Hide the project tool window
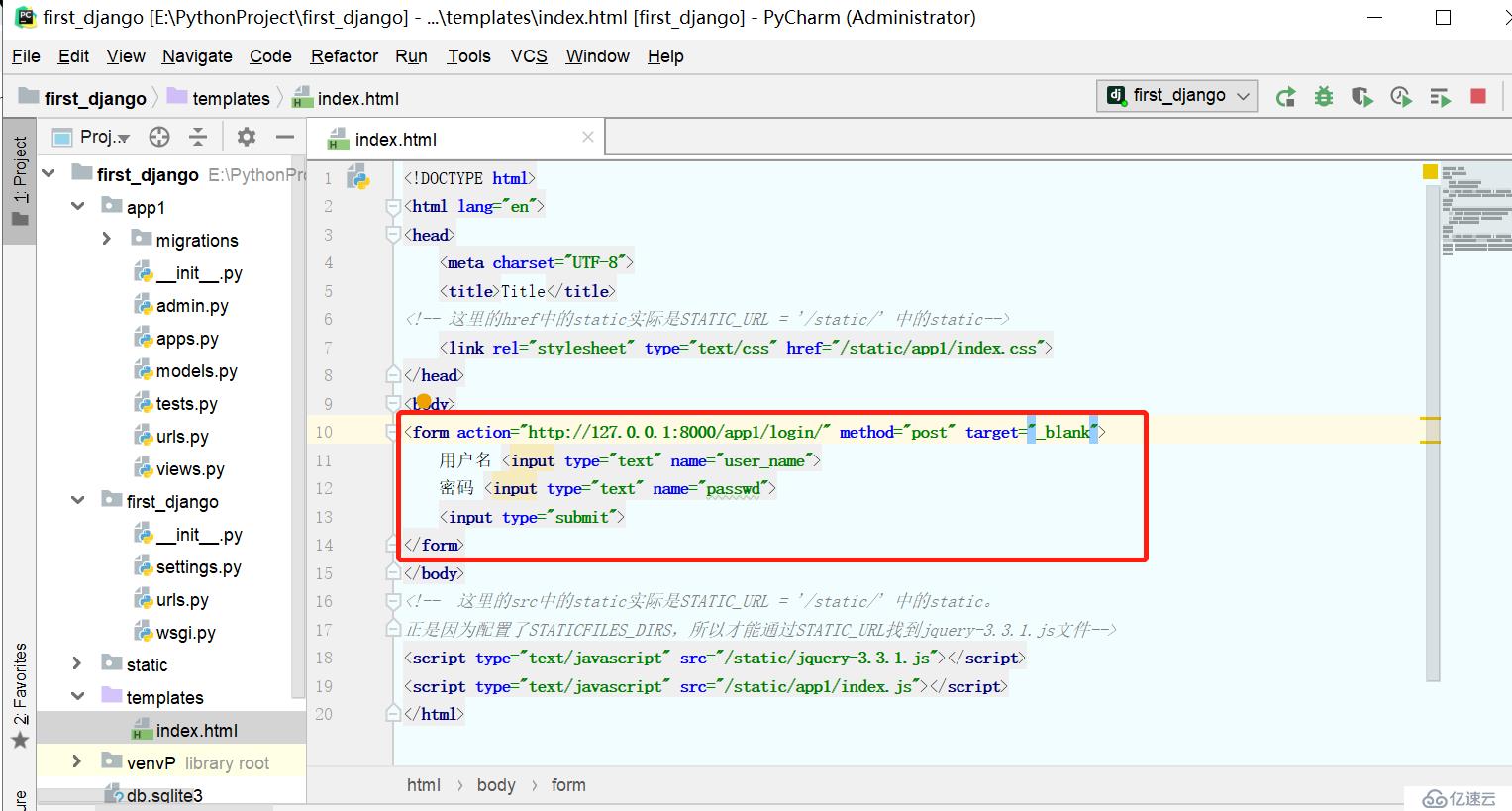Viewport: 1512px width, 811px height. 285,137
